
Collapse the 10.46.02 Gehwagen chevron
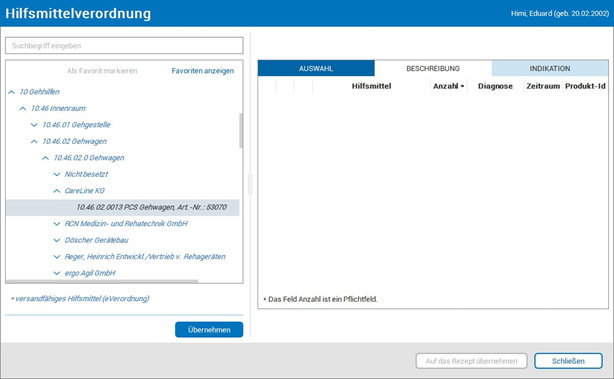[x=34, y=141]
